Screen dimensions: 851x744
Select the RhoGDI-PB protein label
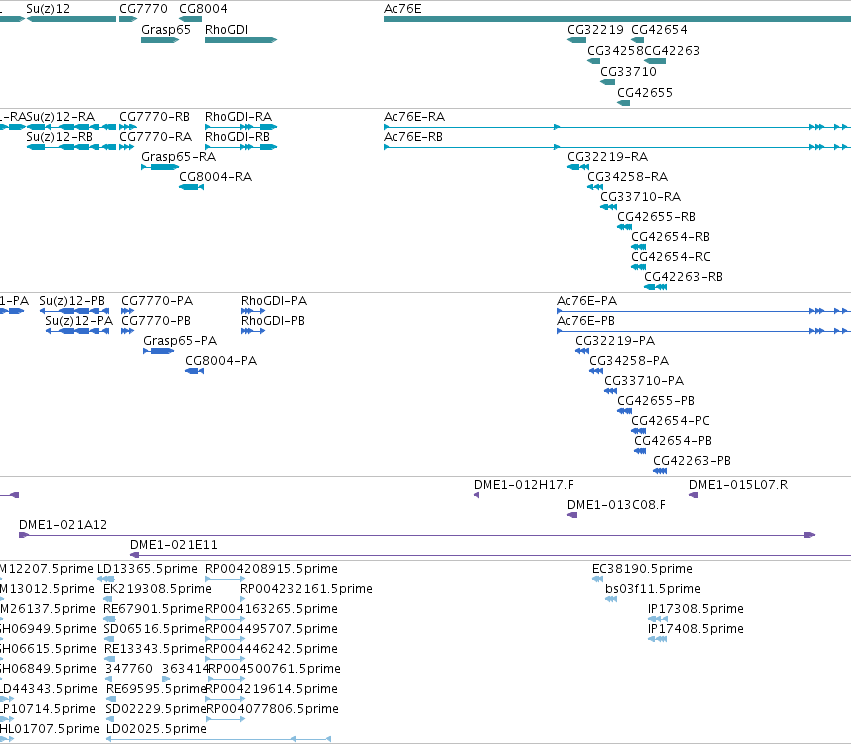pos(272,321)
